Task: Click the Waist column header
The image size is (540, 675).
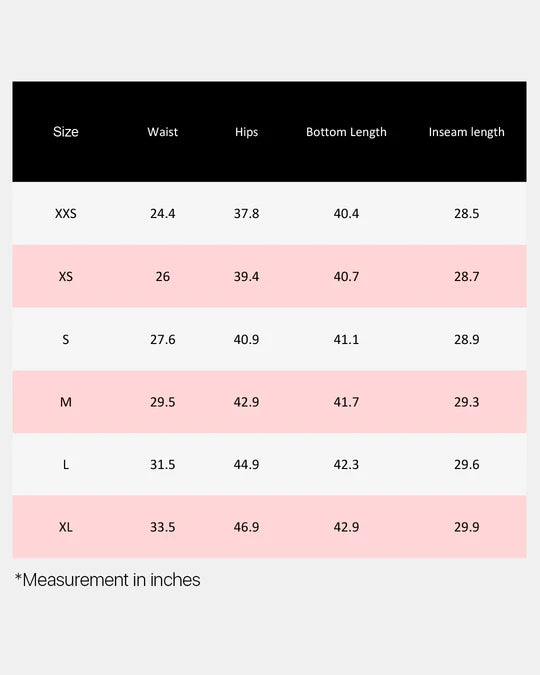Action: 162,132
